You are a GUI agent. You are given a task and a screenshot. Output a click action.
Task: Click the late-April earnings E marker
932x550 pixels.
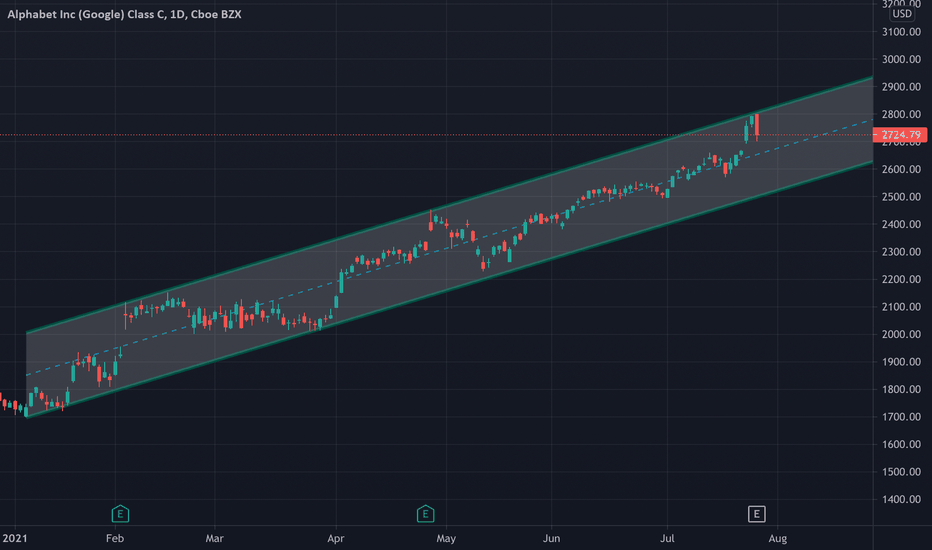426,514
